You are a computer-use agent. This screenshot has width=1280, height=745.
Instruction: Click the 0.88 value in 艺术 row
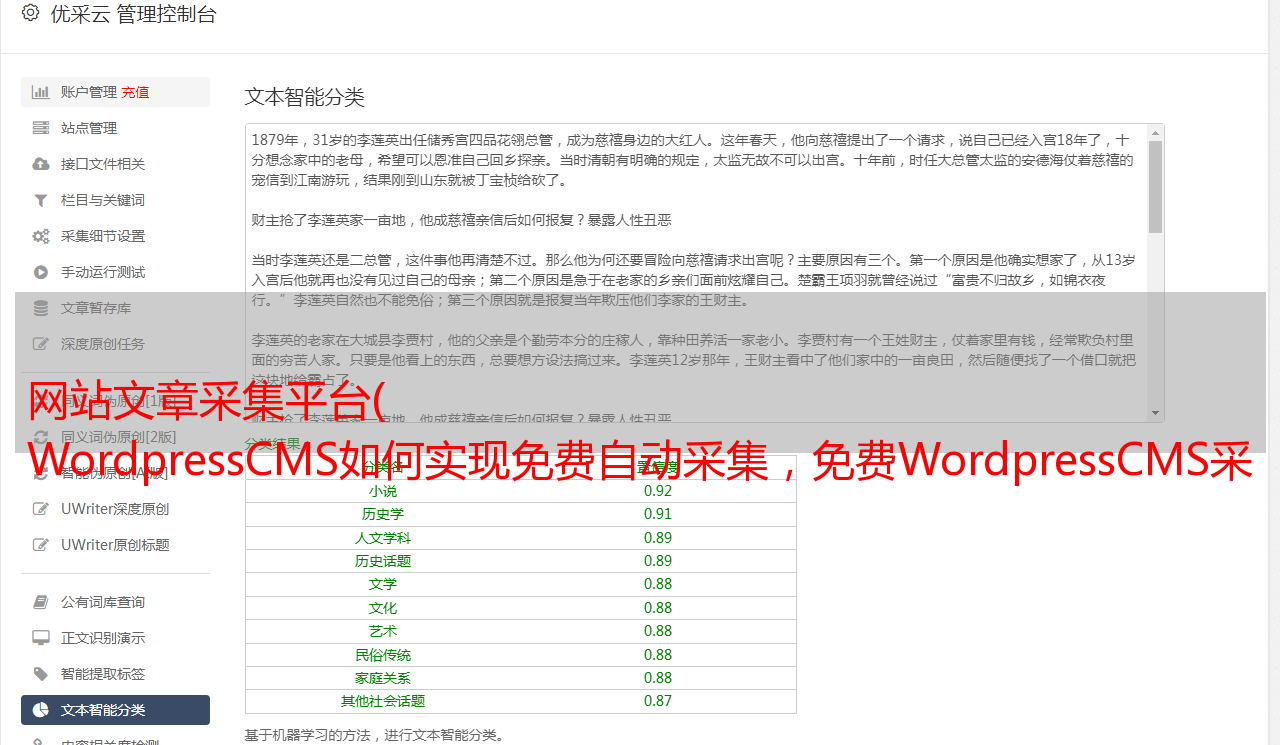[x=658, y=631]
